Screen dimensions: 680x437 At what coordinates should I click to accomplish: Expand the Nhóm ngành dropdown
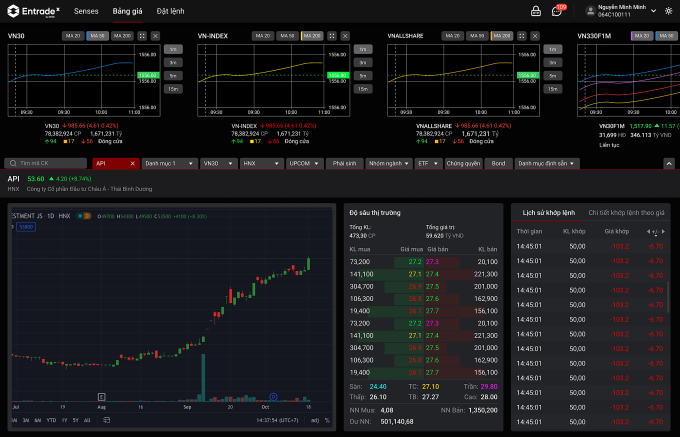coord(385,162)
